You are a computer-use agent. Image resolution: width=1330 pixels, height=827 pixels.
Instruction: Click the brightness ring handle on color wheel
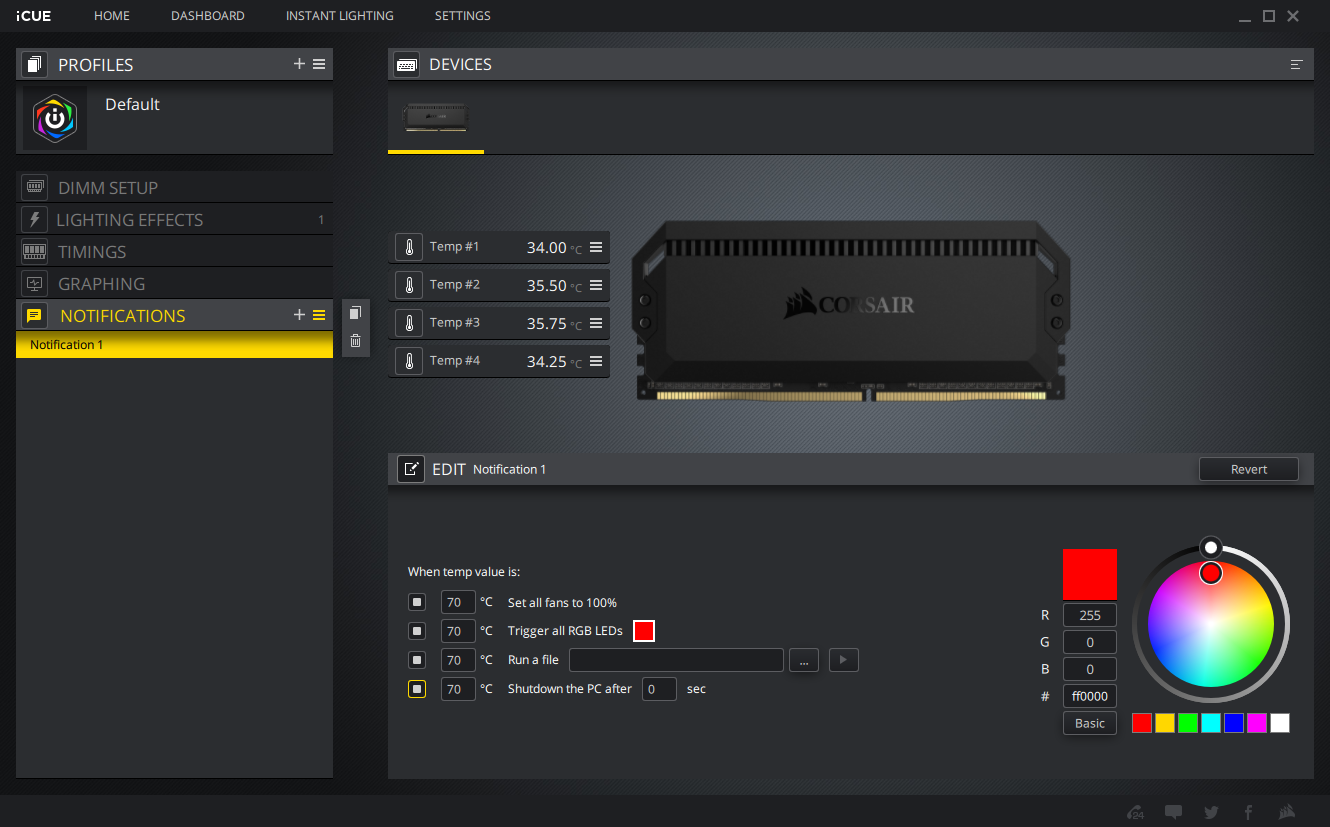click(x=1211, y=547)
